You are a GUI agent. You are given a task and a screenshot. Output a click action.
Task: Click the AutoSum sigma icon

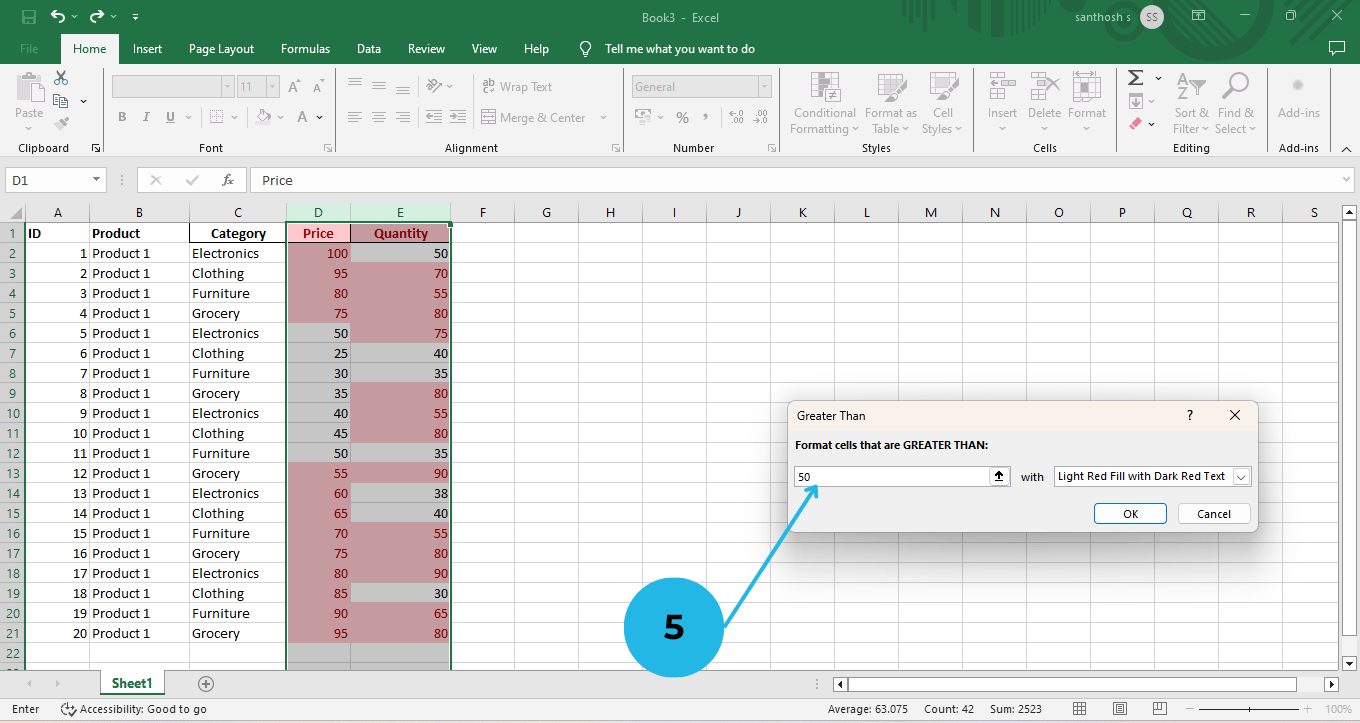(1136, 78)
